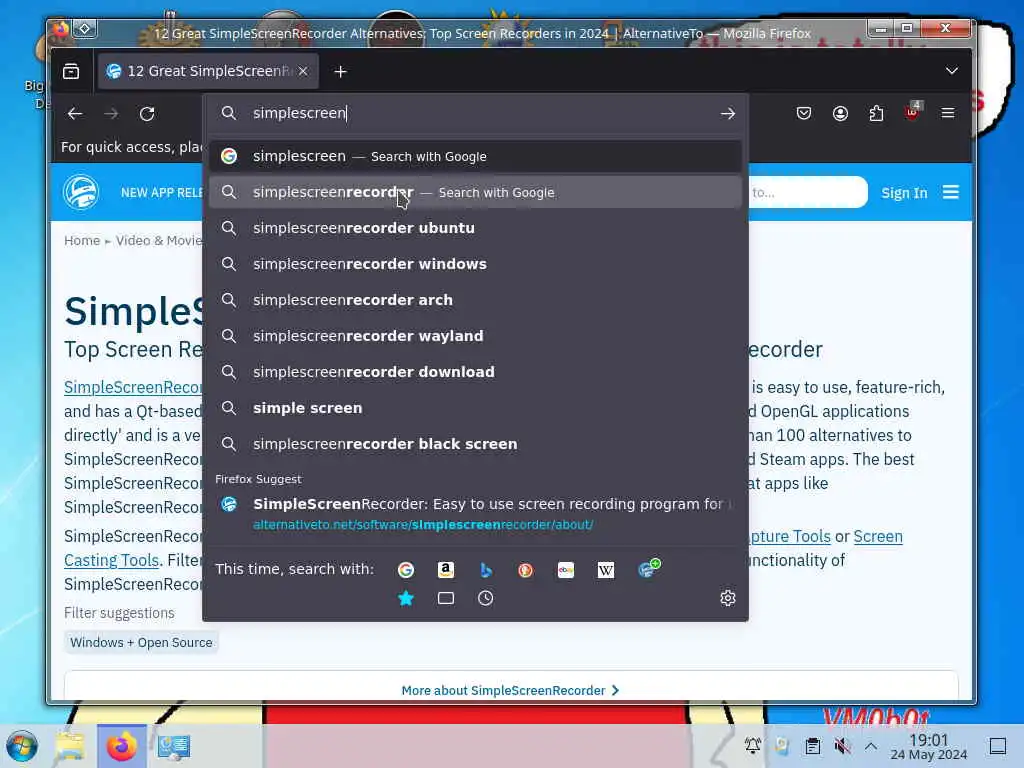Search history with the clock icon
Image resolution: width=1024 pixels, height=768 pixels.
[x=485, y=598]
